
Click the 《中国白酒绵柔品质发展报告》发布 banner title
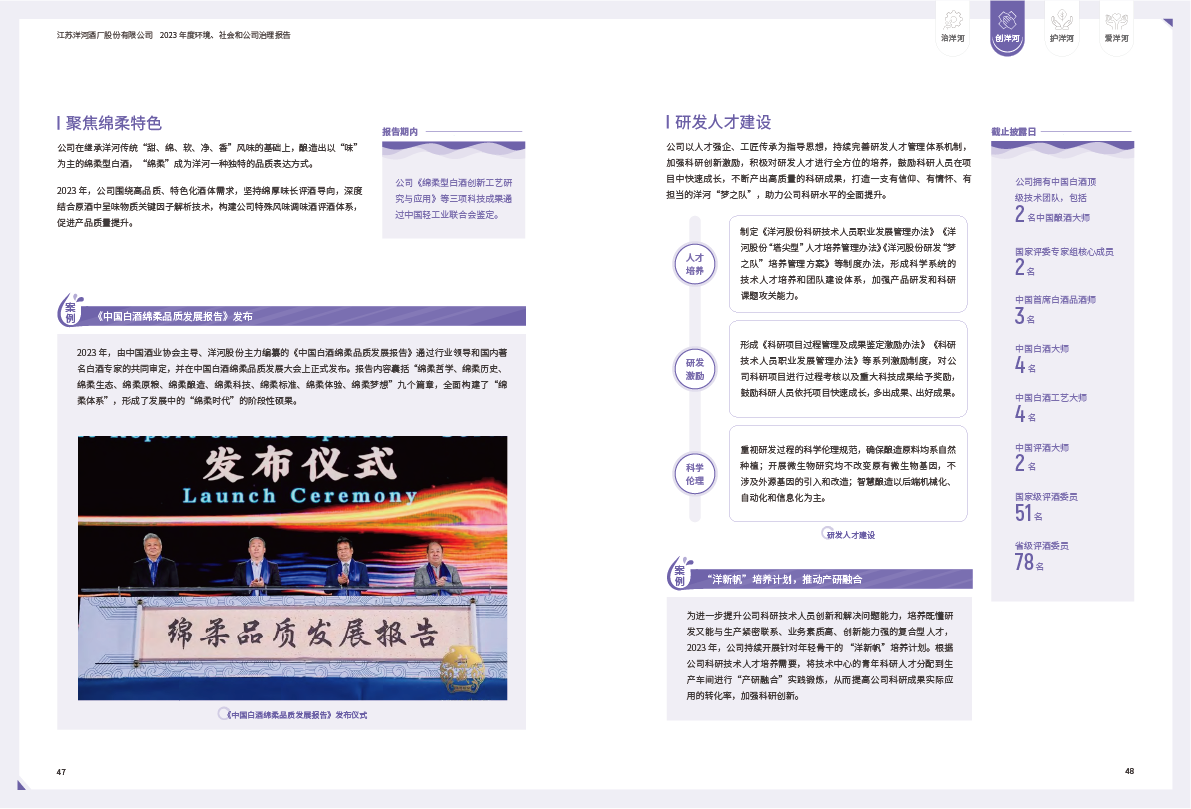(x=176, y=317)
